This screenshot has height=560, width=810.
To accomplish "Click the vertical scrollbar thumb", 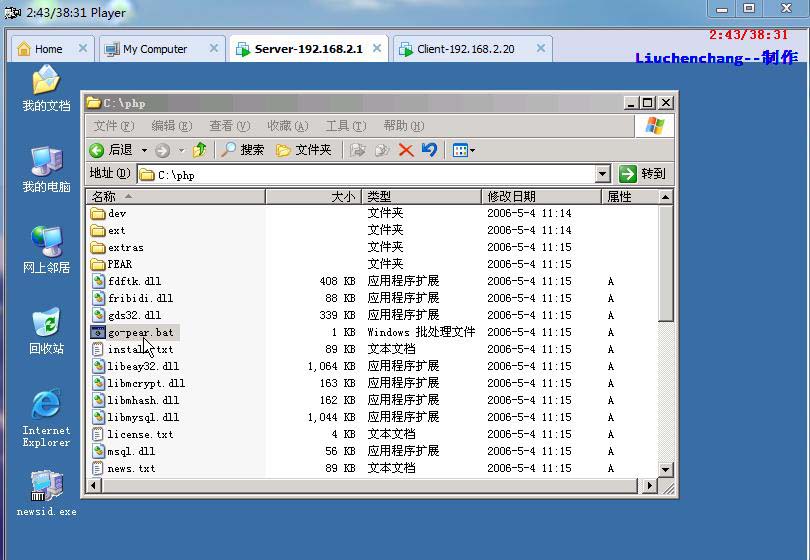I will [x=665, y=263].
